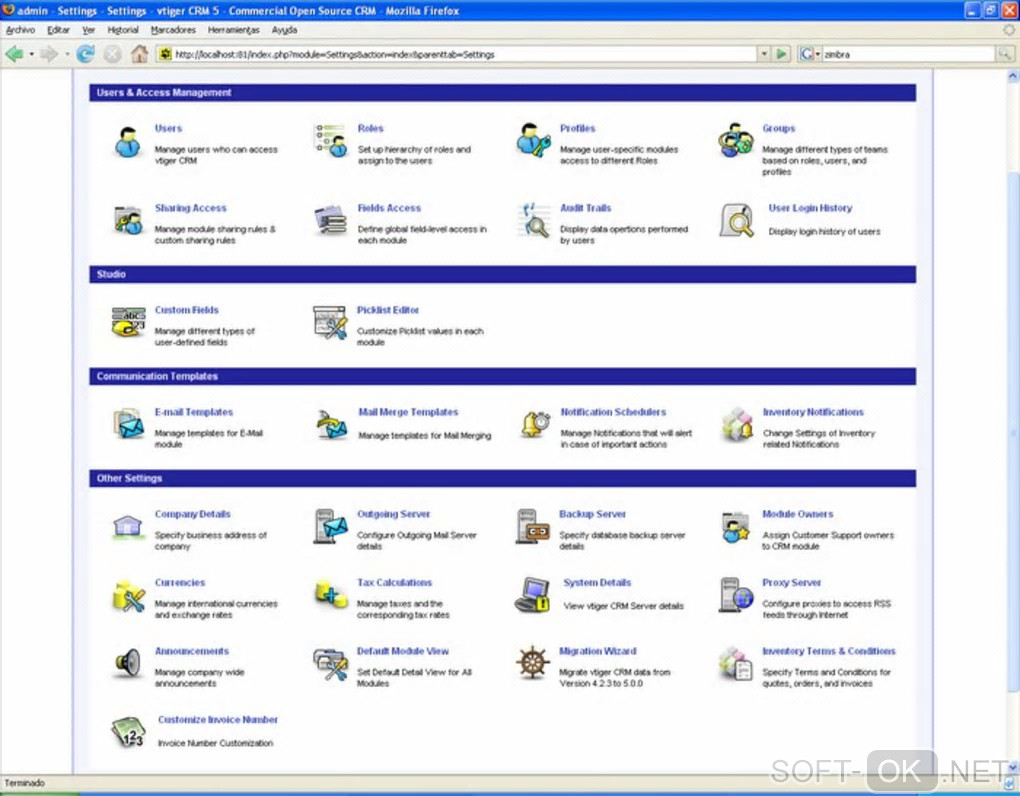Click the Tax Calculations icon
This screenshot has width=1020, height=796.
(x=331, y=594)
